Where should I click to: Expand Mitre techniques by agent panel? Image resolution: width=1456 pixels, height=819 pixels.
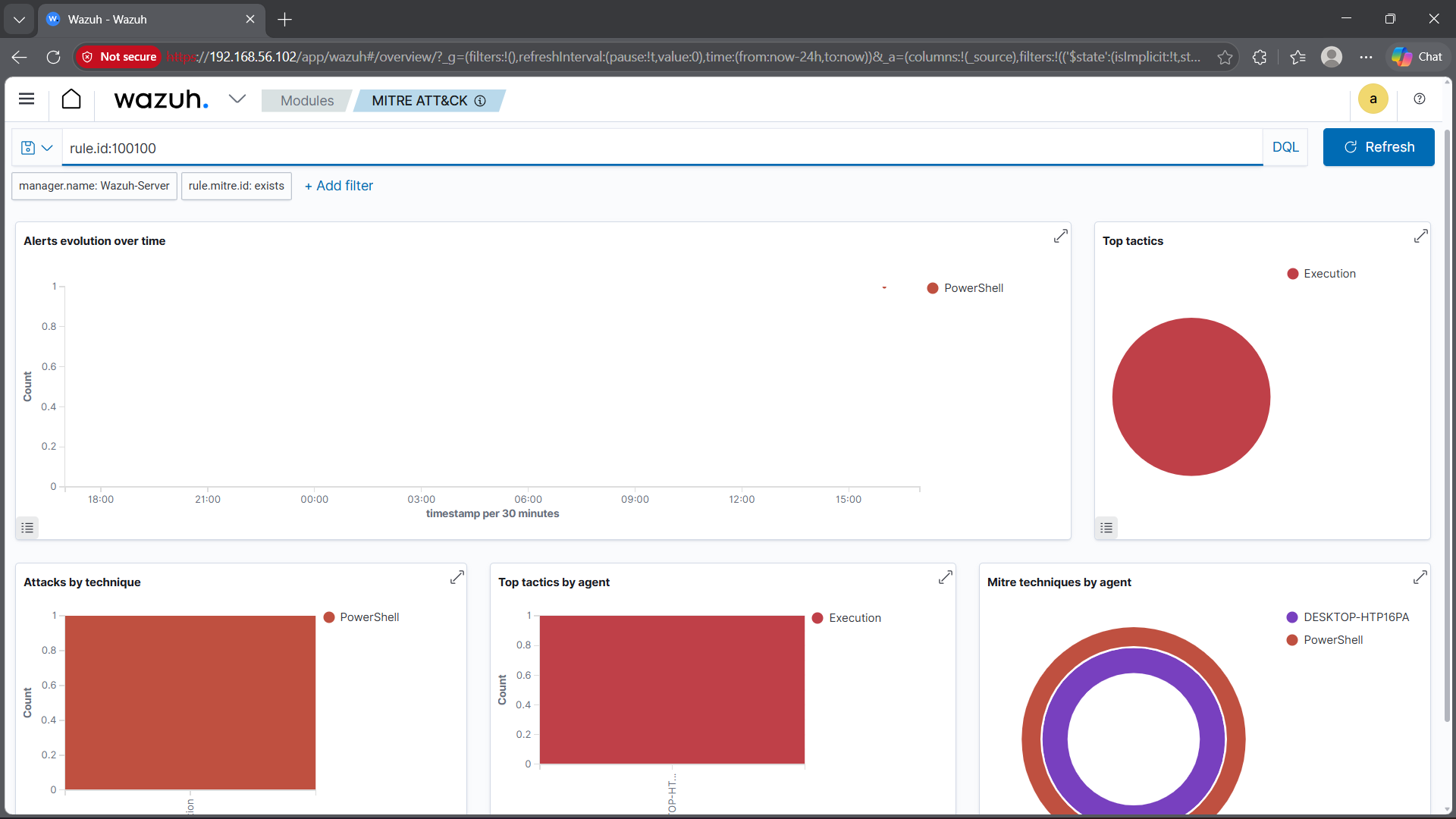point(1420,578)
